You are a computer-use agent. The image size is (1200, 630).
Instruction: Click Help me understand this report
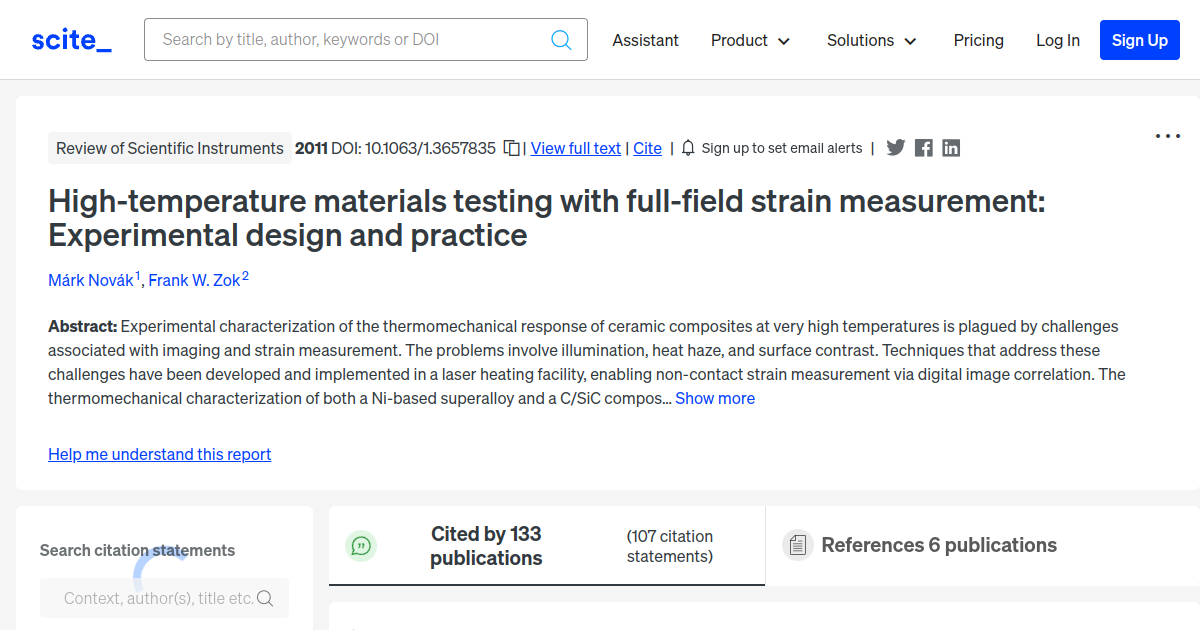point(160,454)
